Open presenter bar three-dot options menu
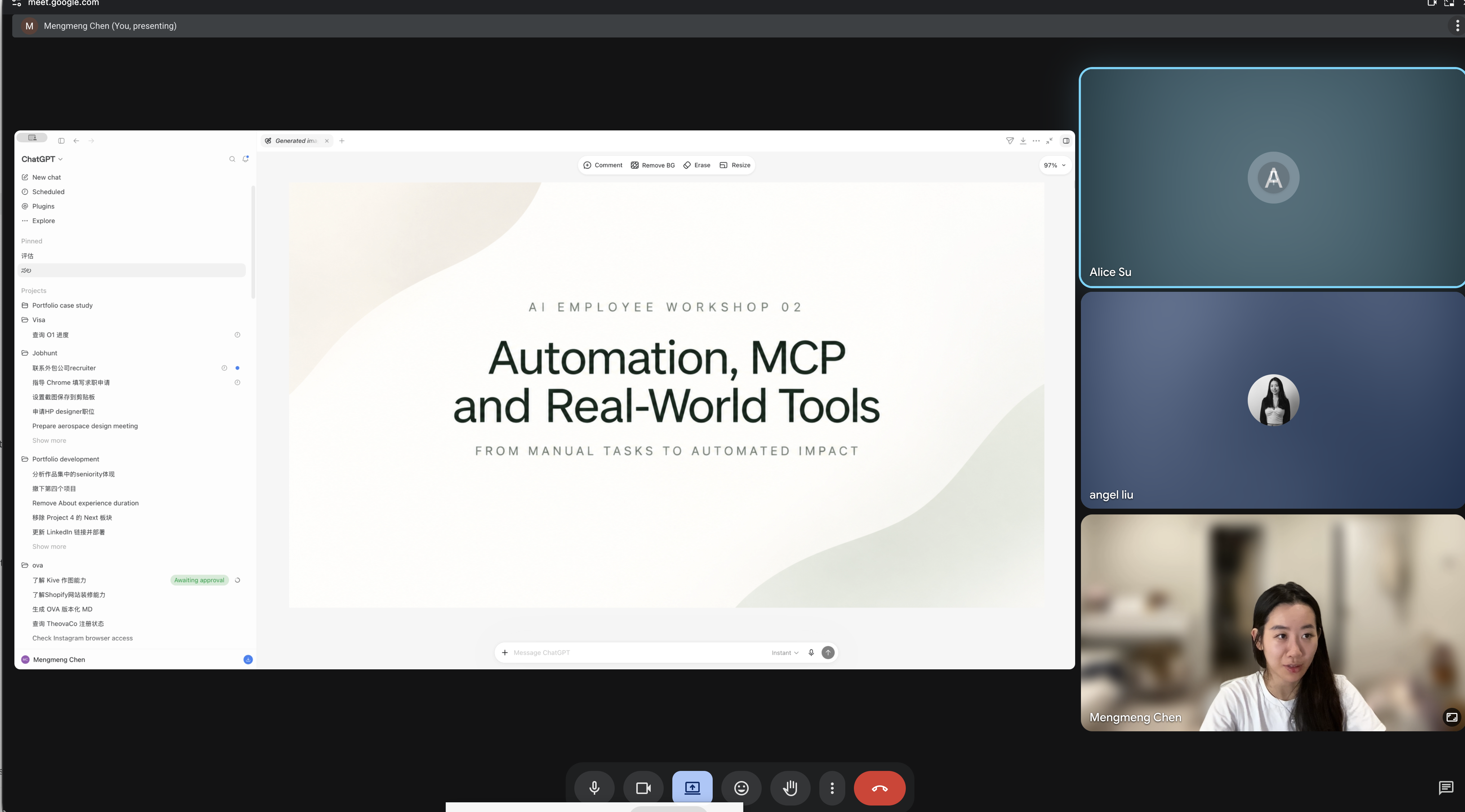 click(1457, 26)
